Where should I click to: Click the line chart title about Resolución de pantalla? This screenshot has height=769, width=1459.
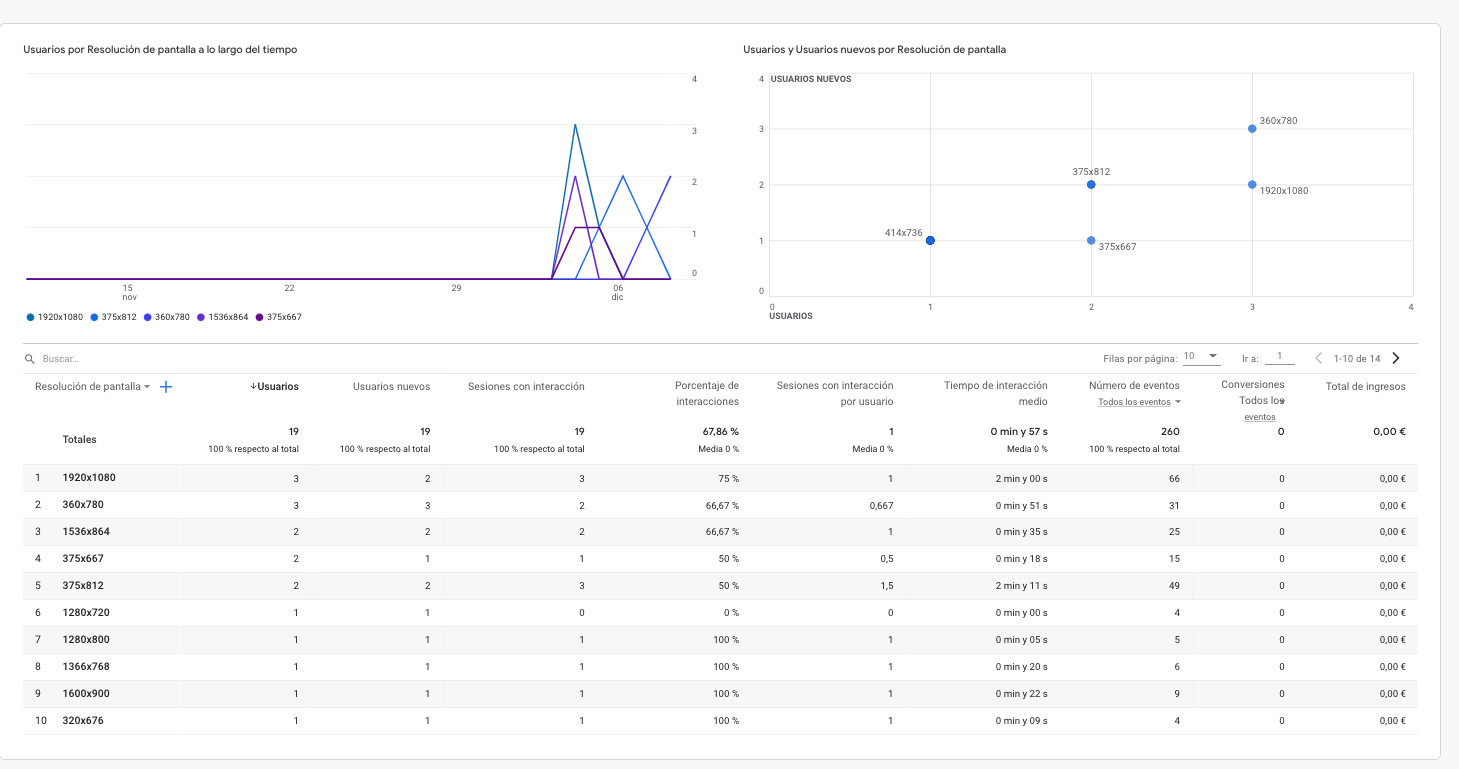(160, 49)
